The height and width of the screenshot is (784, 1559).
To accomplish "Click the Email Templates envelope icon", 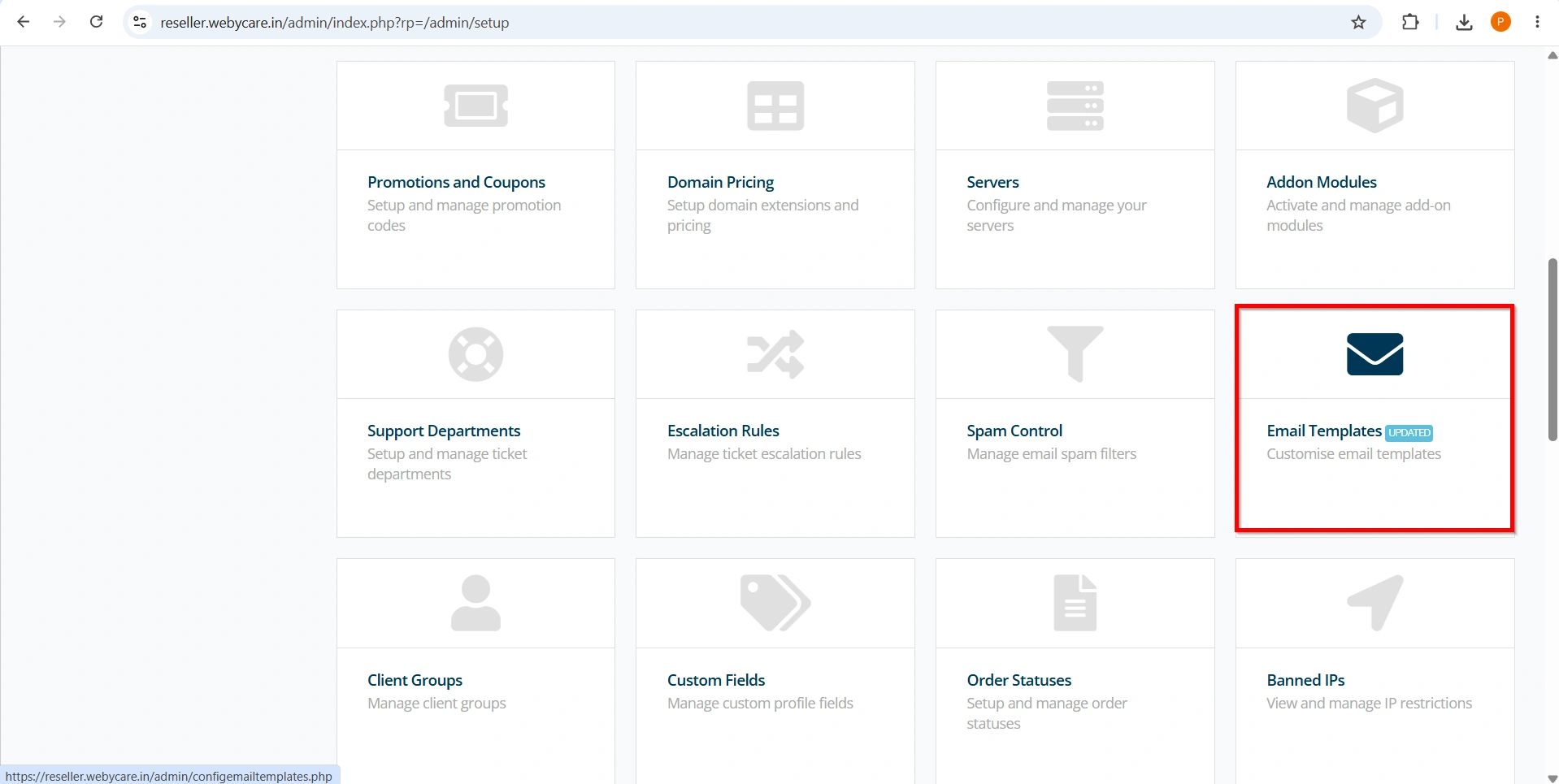I will click(1374, 354).
